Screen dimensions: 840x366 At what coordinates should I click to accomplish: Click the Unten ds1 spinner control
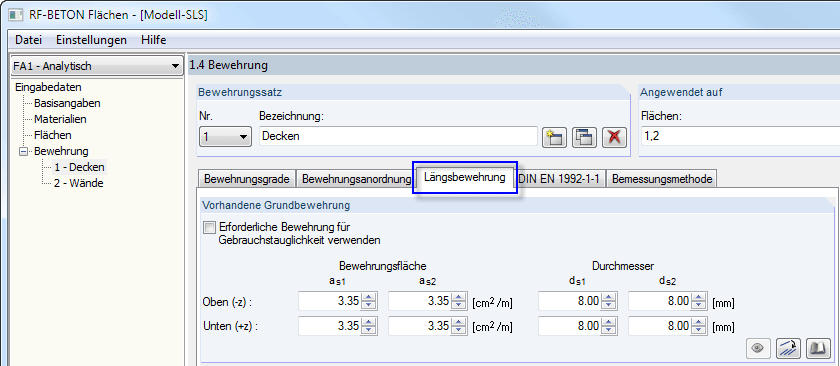608,326
